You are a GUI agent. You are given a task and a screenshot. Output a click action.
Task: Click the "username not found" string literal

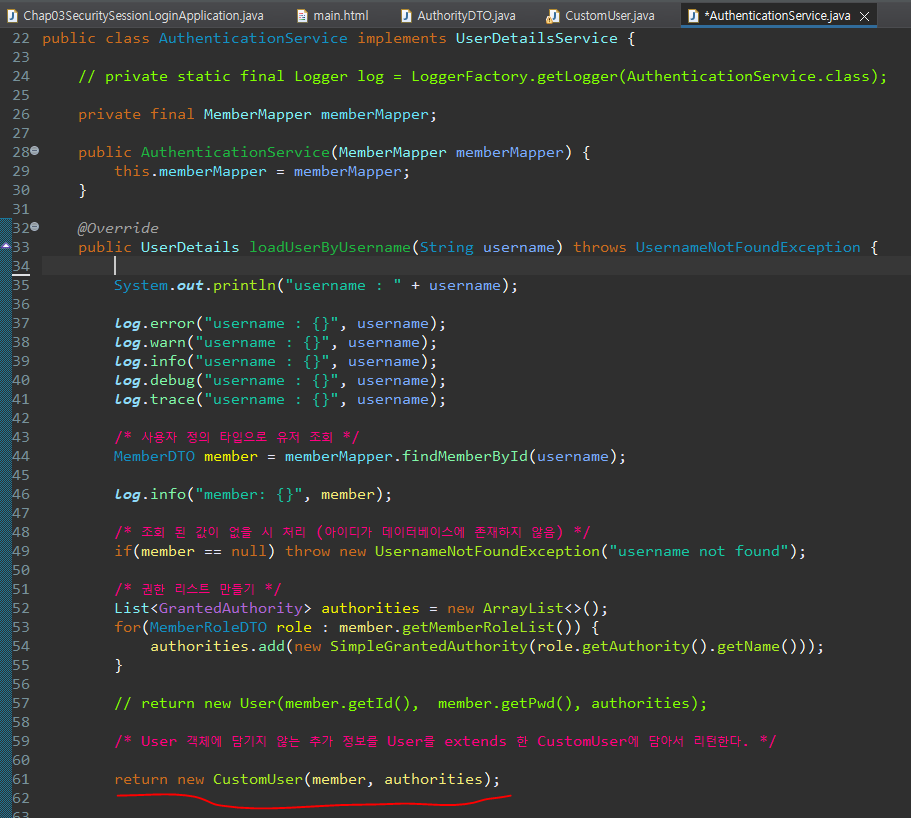click(x=699, y=551)
